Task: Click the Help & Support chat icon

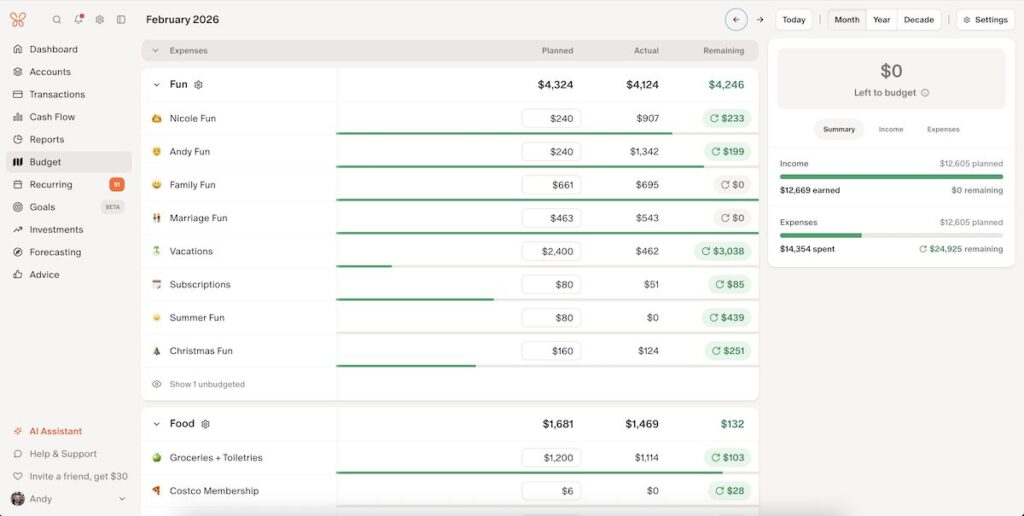Action: point(18,454)
